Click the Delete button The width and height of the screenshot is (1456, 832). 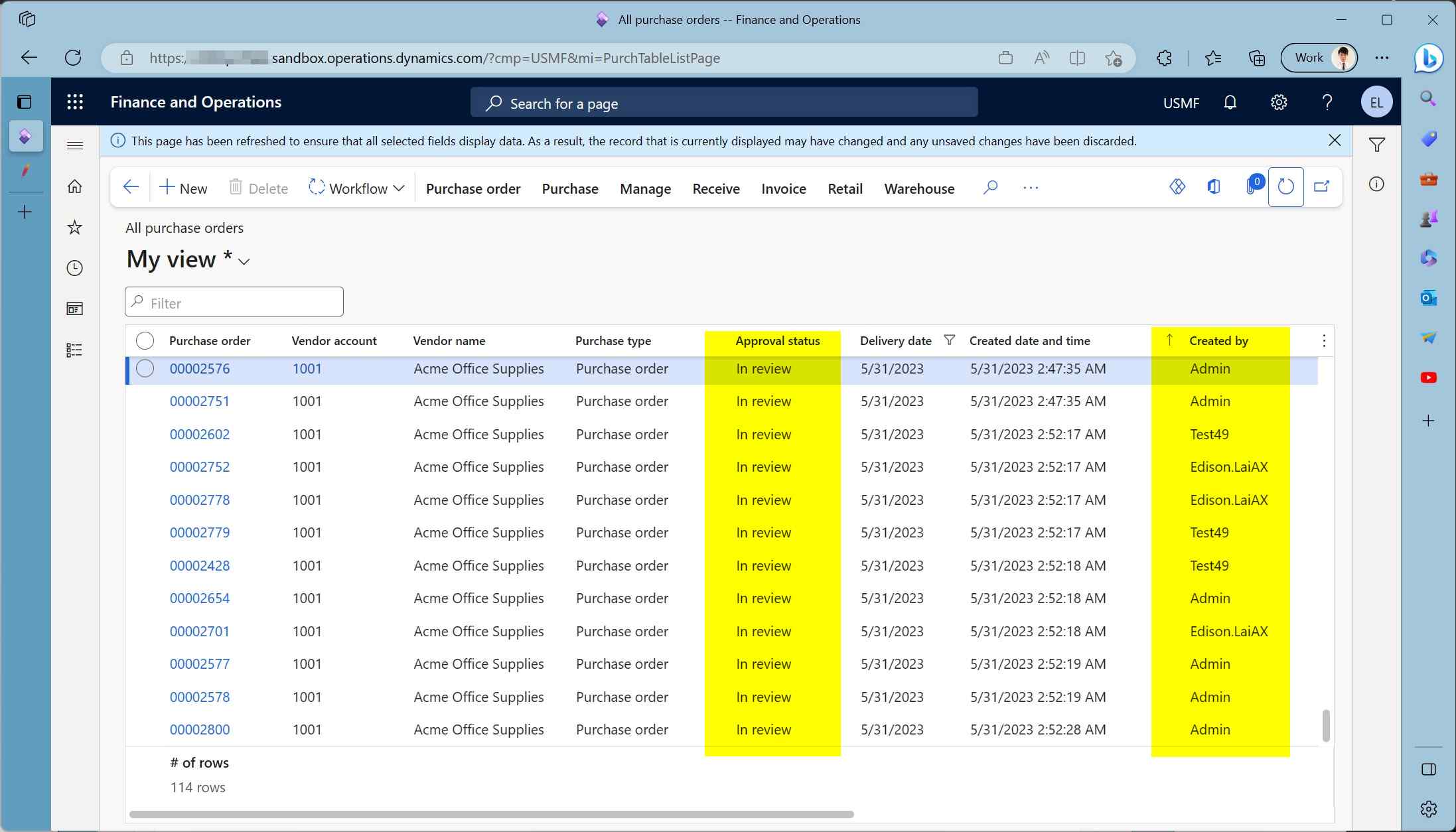click(x=258, y=188)
